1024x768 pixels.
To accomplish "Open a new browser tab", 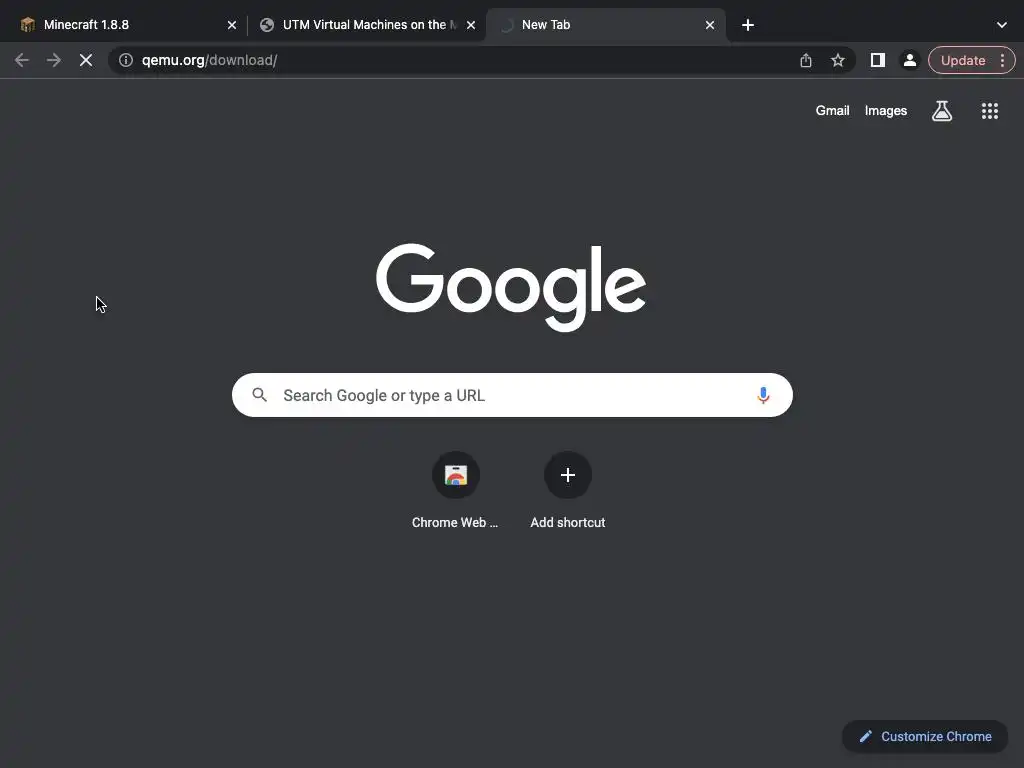I will click(748, 25).
